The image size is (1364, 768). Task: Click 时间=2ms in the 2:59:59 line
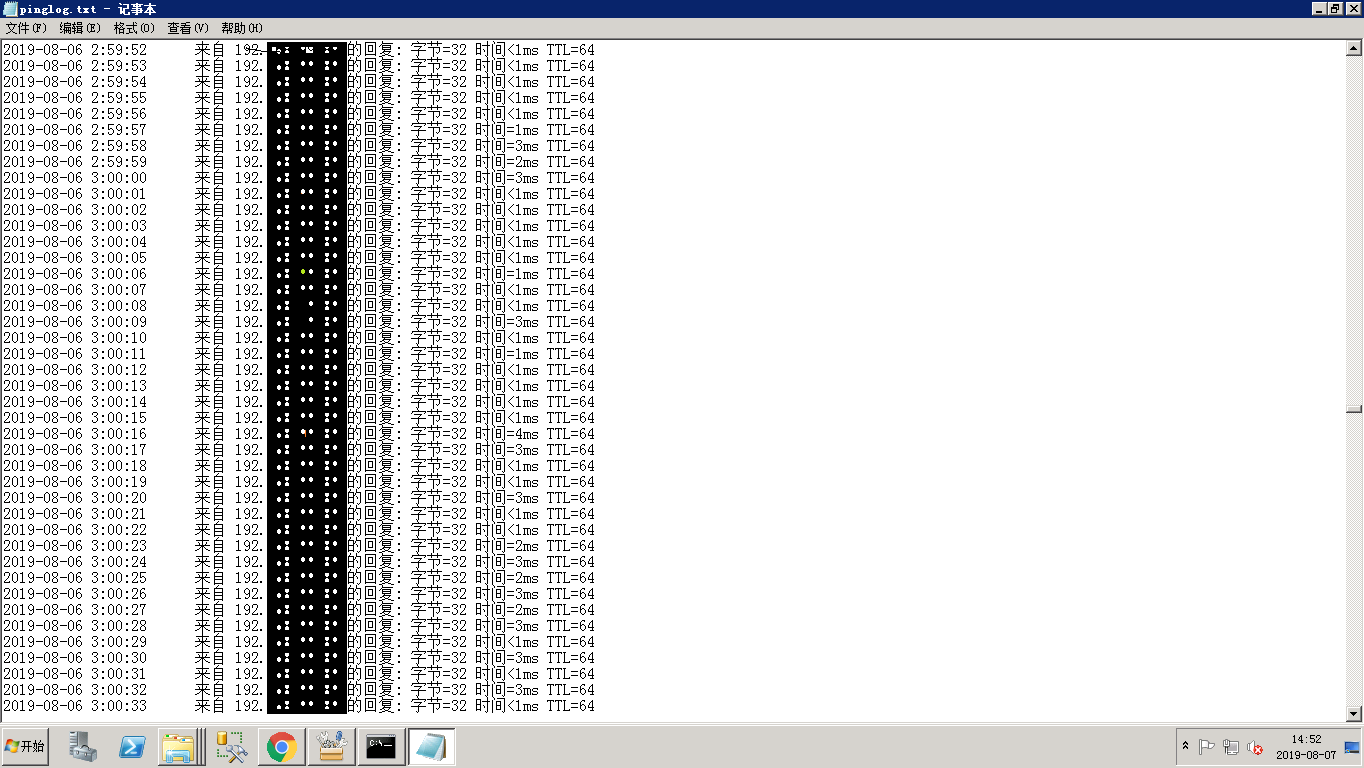pos(507,162)
